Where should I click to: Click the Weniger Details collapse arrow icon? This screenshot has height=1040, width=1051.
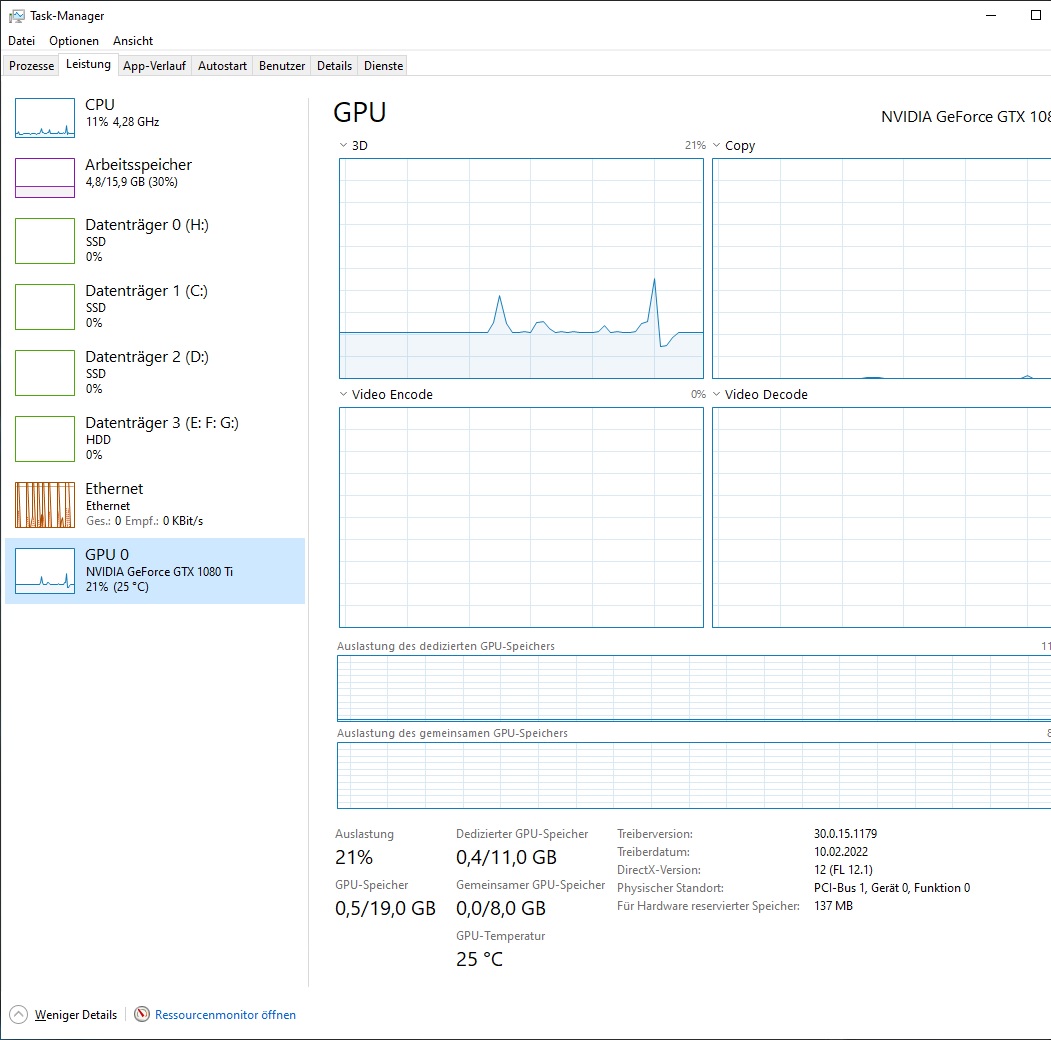(19, 1015)
